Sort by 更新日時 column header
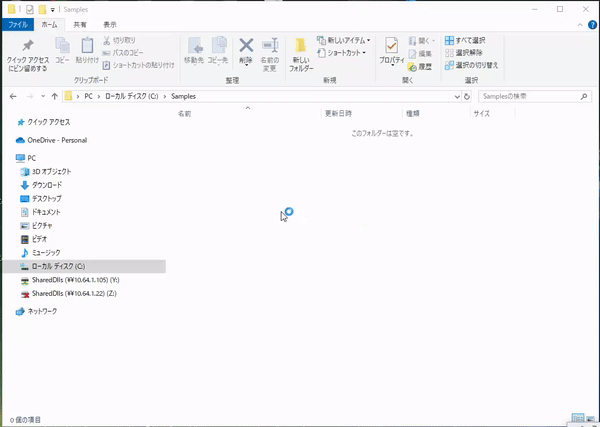Image resolution: width=600 pixels, height=427 pixels. point(338,114)
